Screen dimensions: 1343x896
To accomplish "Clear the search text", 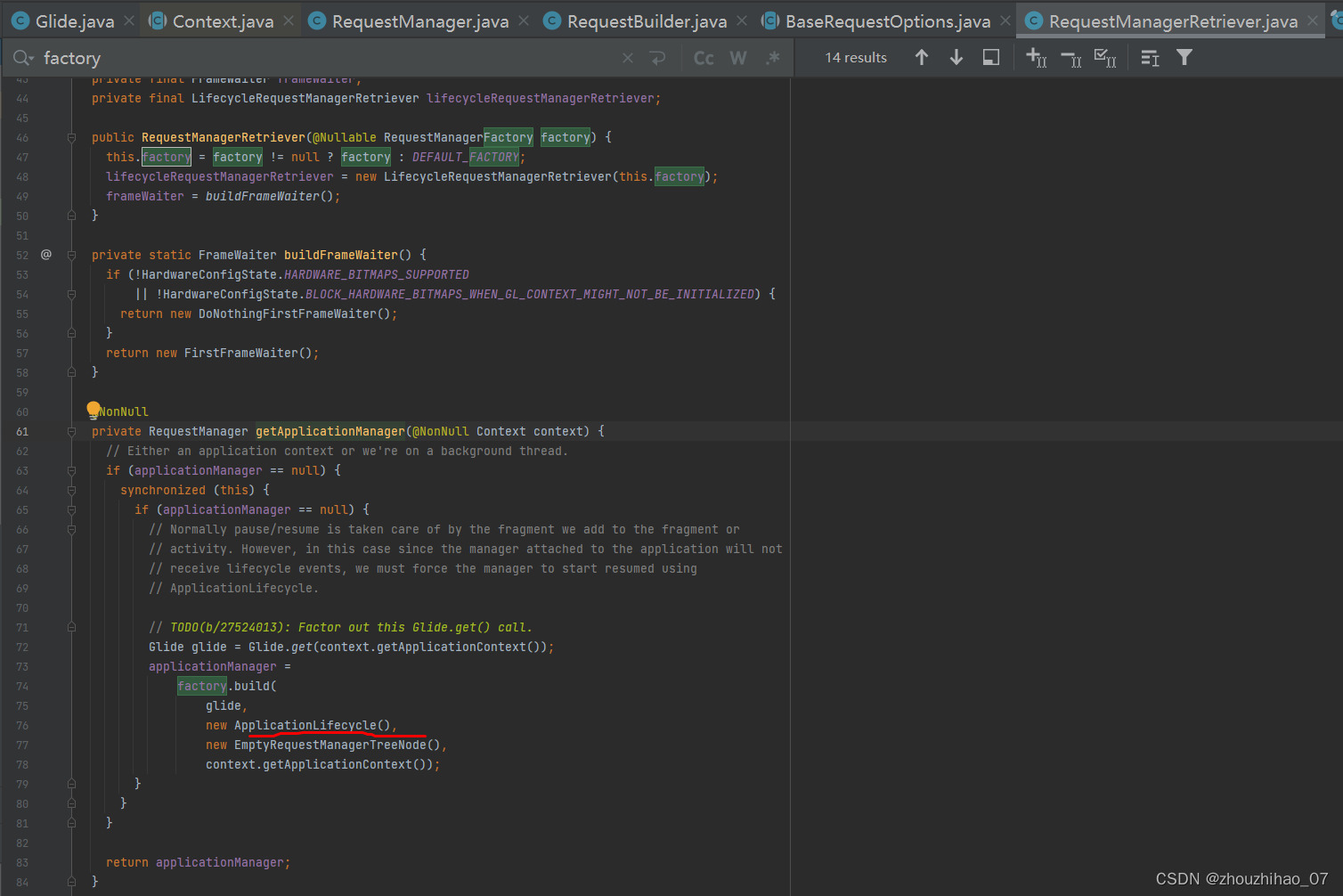I will pyautogui.click(x=628, y=58).
